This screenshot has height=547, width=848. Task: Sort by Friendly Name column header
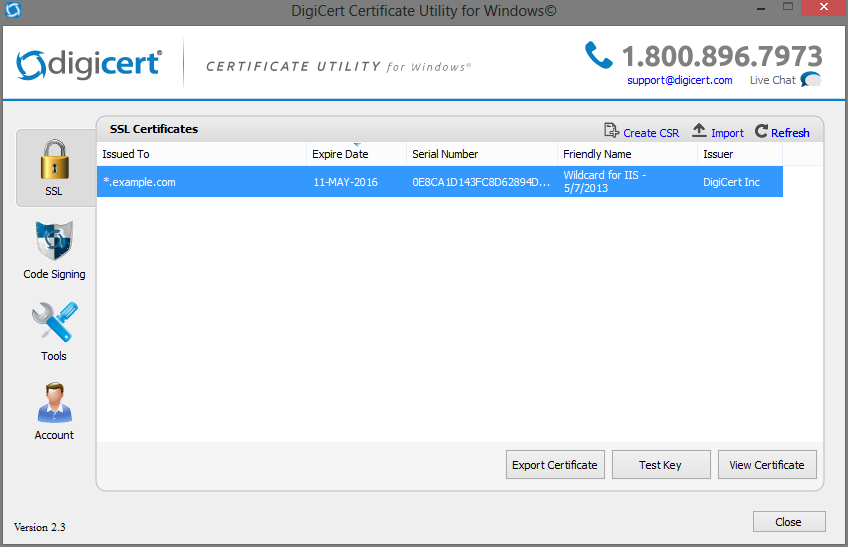[627, 154]
